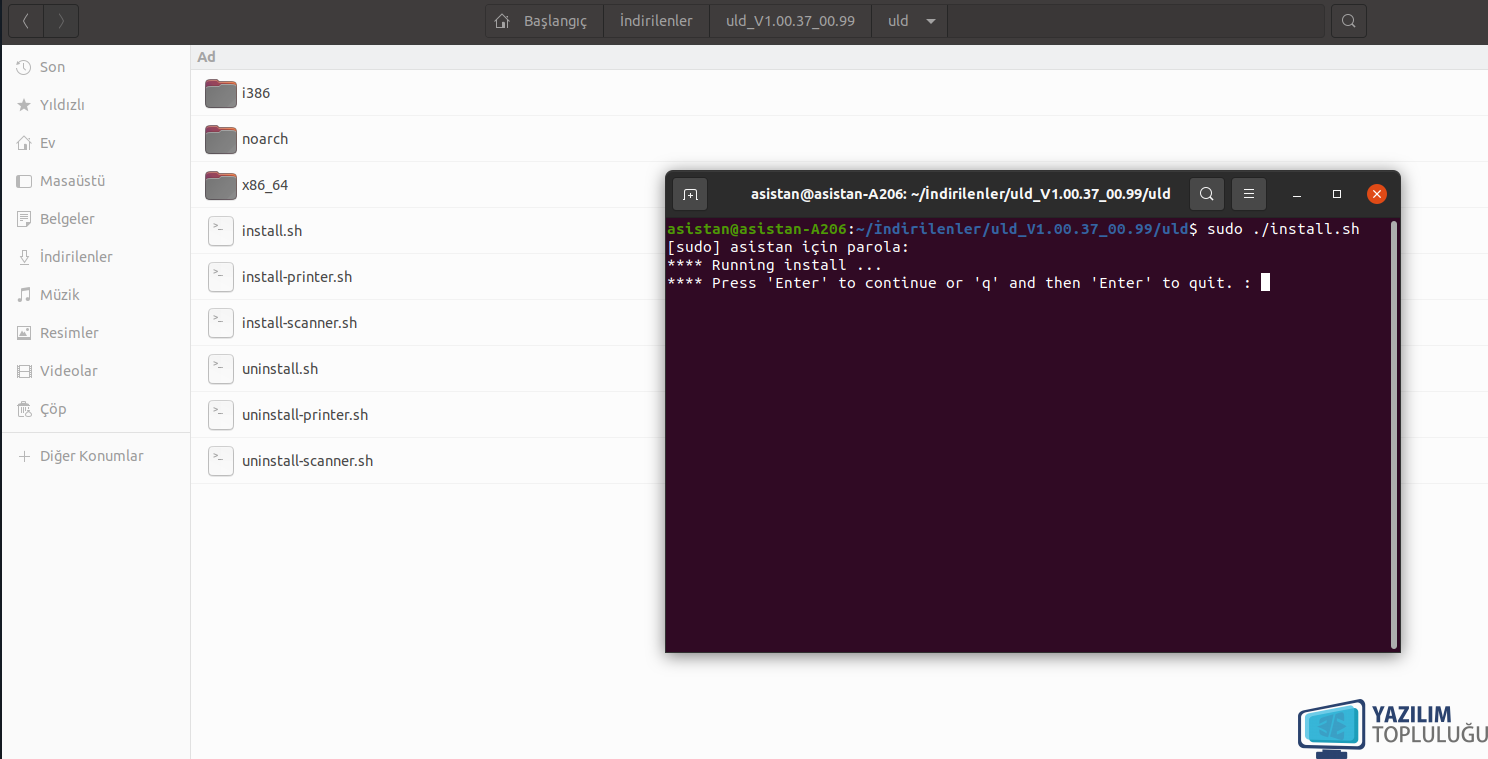Click the terminal cursor after the quit prompt
This screenshot has height=759, width=1488.
(1265, 283)
